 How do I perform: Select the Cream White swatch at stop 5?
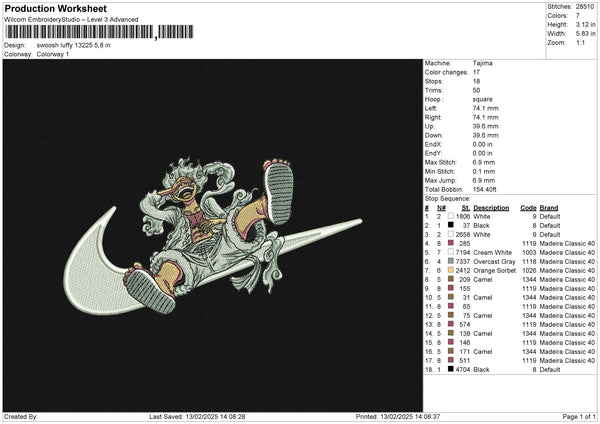coord(451,252)
